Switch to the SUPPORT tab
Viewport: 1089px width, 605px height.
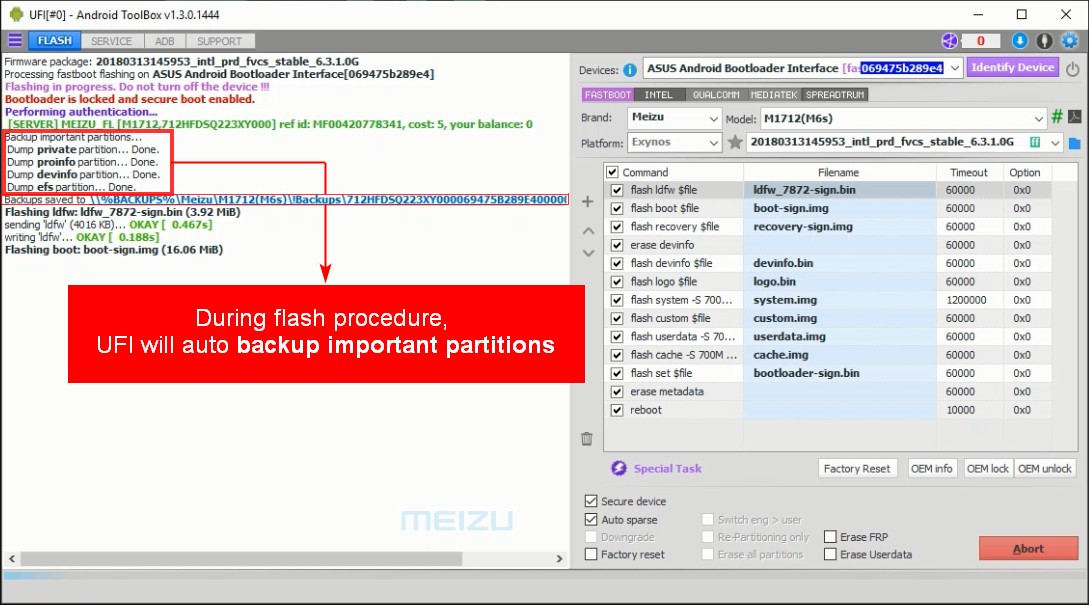pyautogui.click(x=219, y=41)
